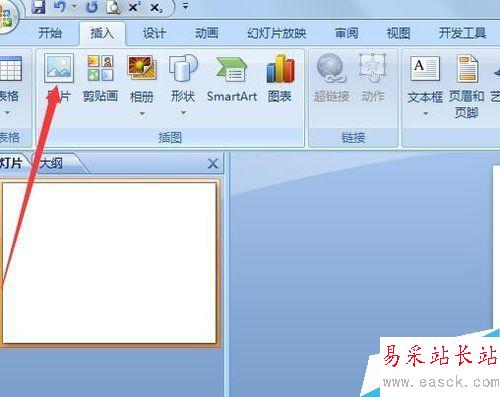Click the 剪贴画 clip art icon
The width and height of the screenshot is (500, 397).
[x=100, y=68]
